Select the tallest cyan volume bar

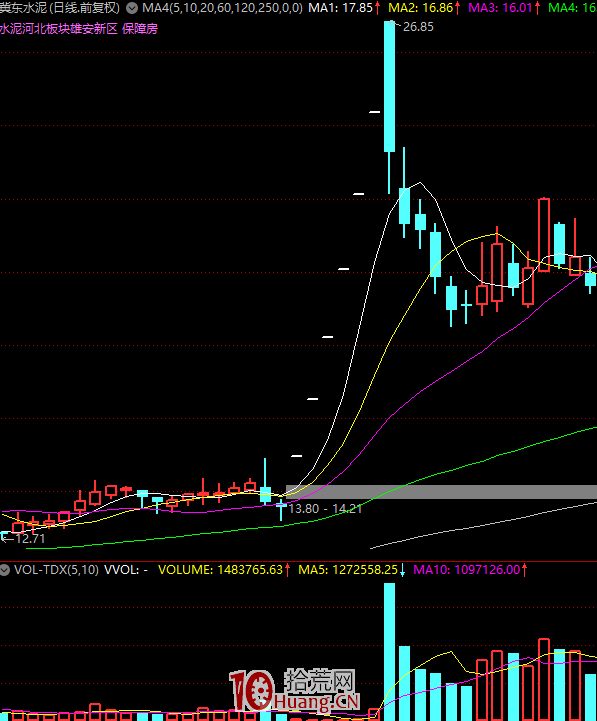coord(389,652)
